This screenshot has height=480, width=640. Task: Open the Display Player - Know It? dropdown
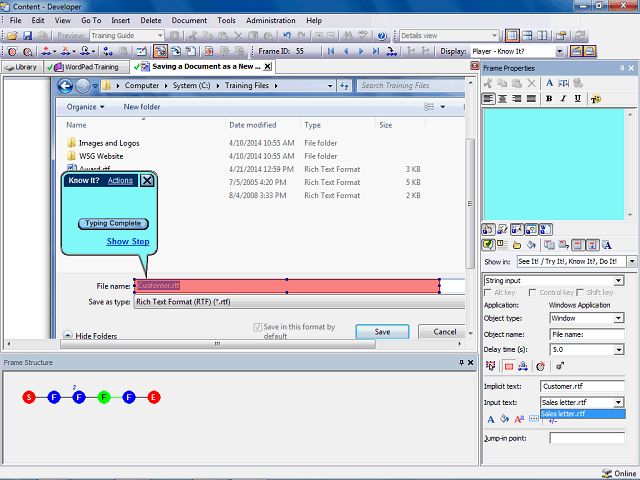point(560,51)
